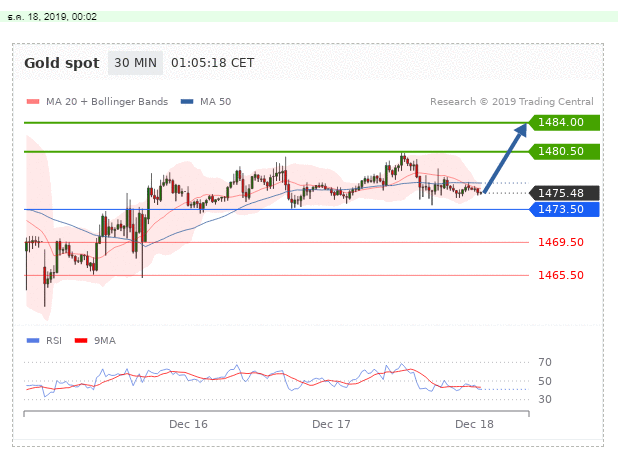Click the Research © 2019 Trading Central credit
This screenshot has width=618, height=453.
click(x=512, y=102)
